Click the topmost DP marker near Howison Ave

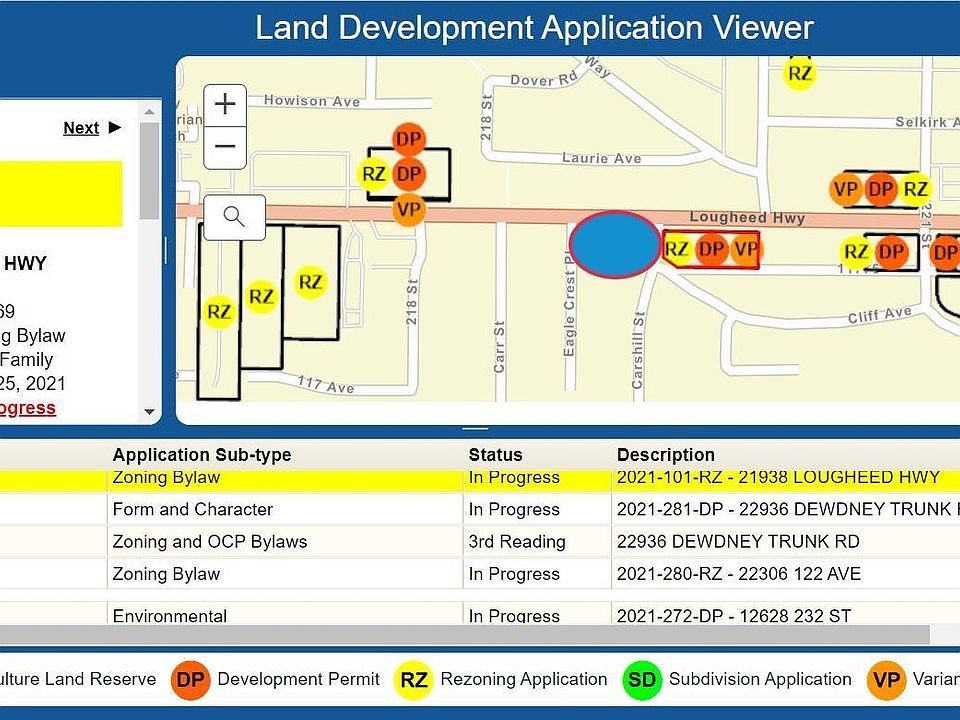pyautogui.click(x=408, y=139)
